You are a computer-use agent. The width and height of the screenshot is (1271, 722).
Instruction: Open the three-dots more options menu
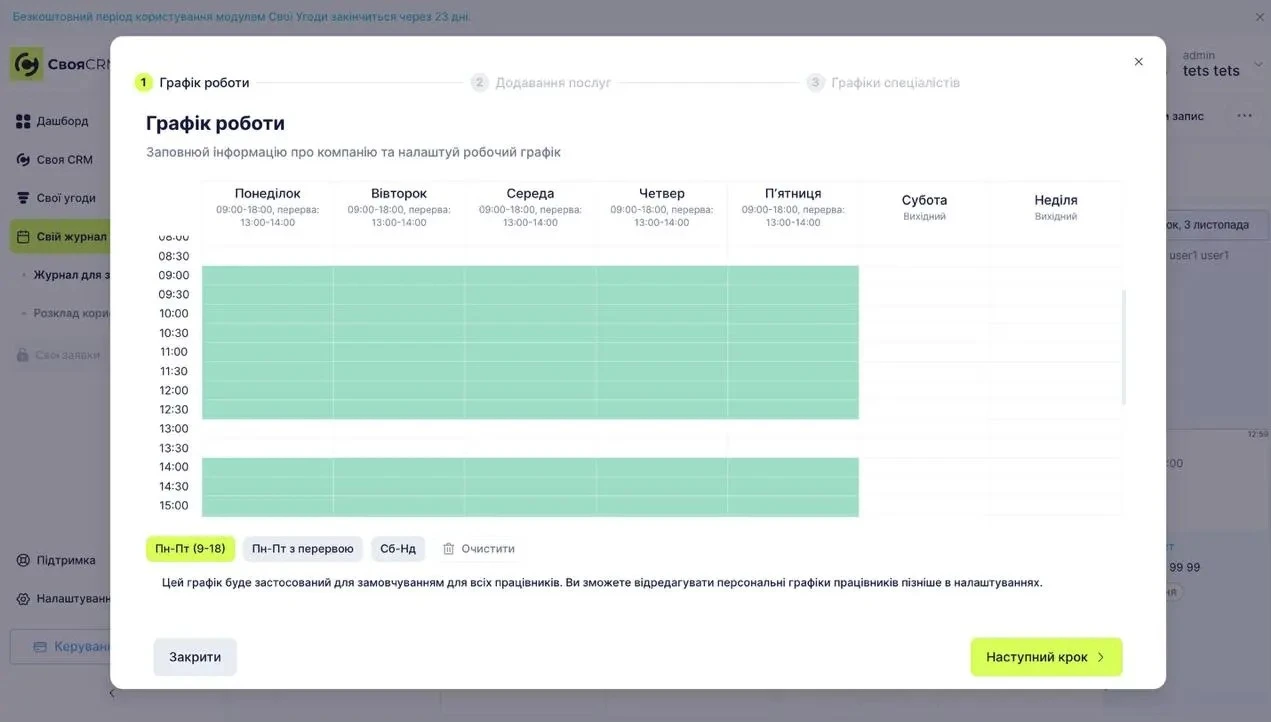click(x=1244, y=116)
